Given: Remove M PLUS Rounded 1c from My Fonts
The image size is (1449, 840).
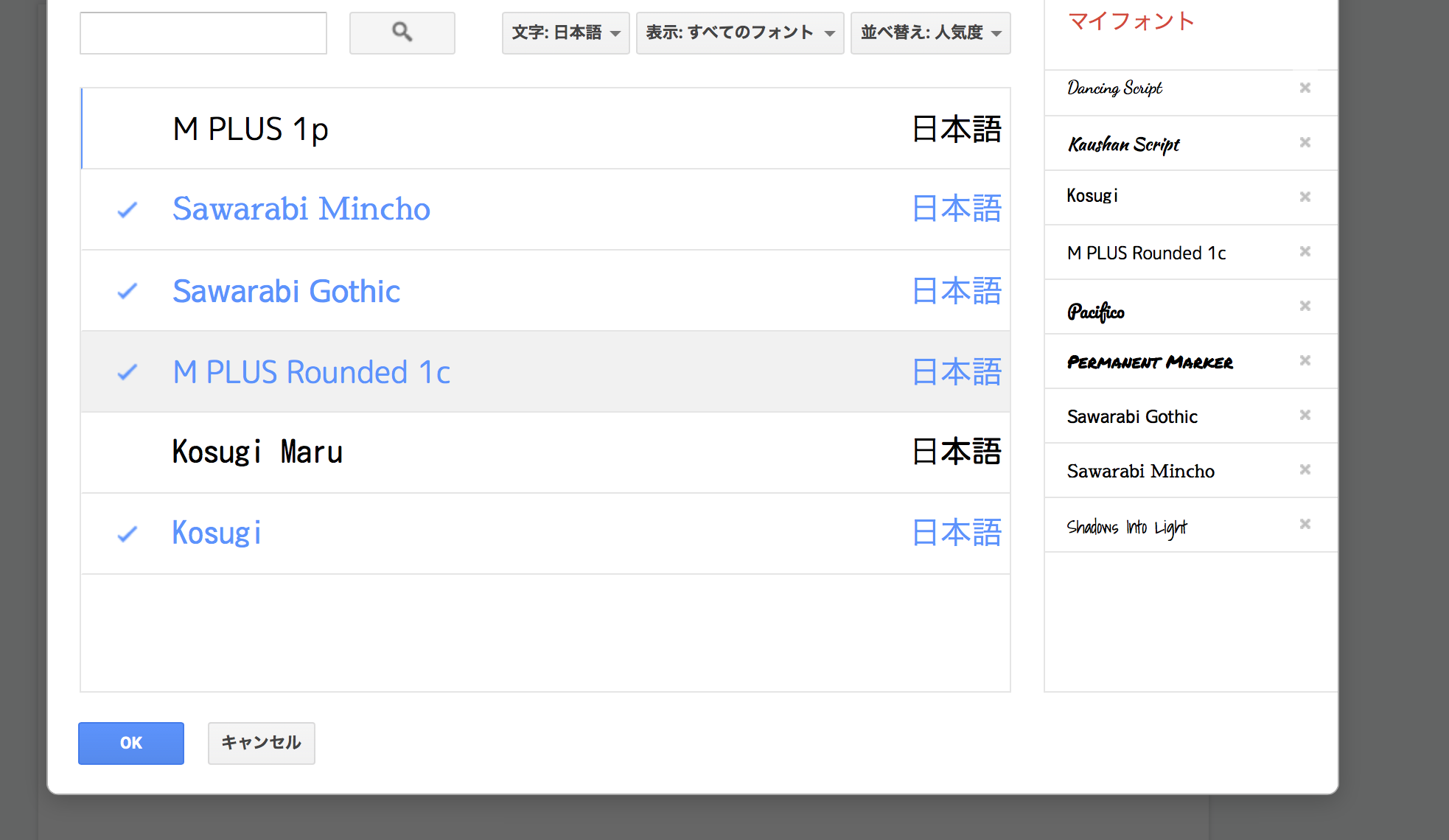Looking at the screenshot, I should pos(1305,251).
